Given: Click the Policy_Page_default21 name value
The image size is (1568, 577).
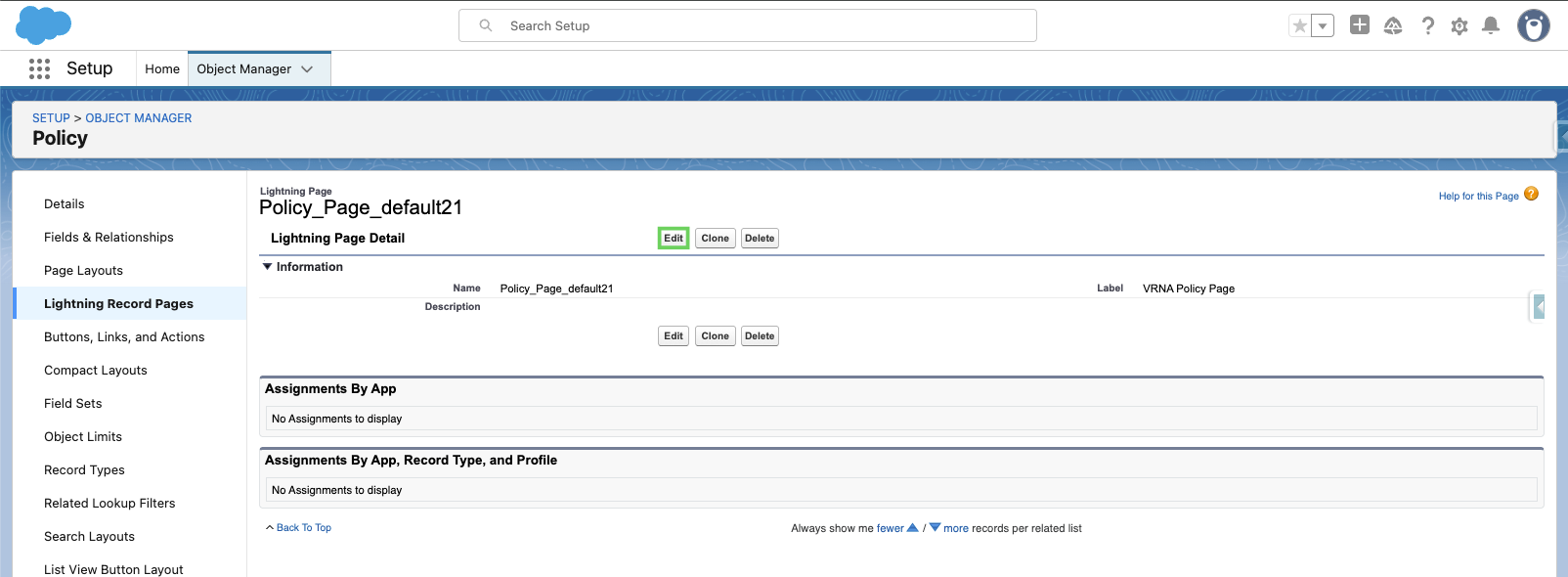Looking at the screenshot, I should (x=556, y=288).
